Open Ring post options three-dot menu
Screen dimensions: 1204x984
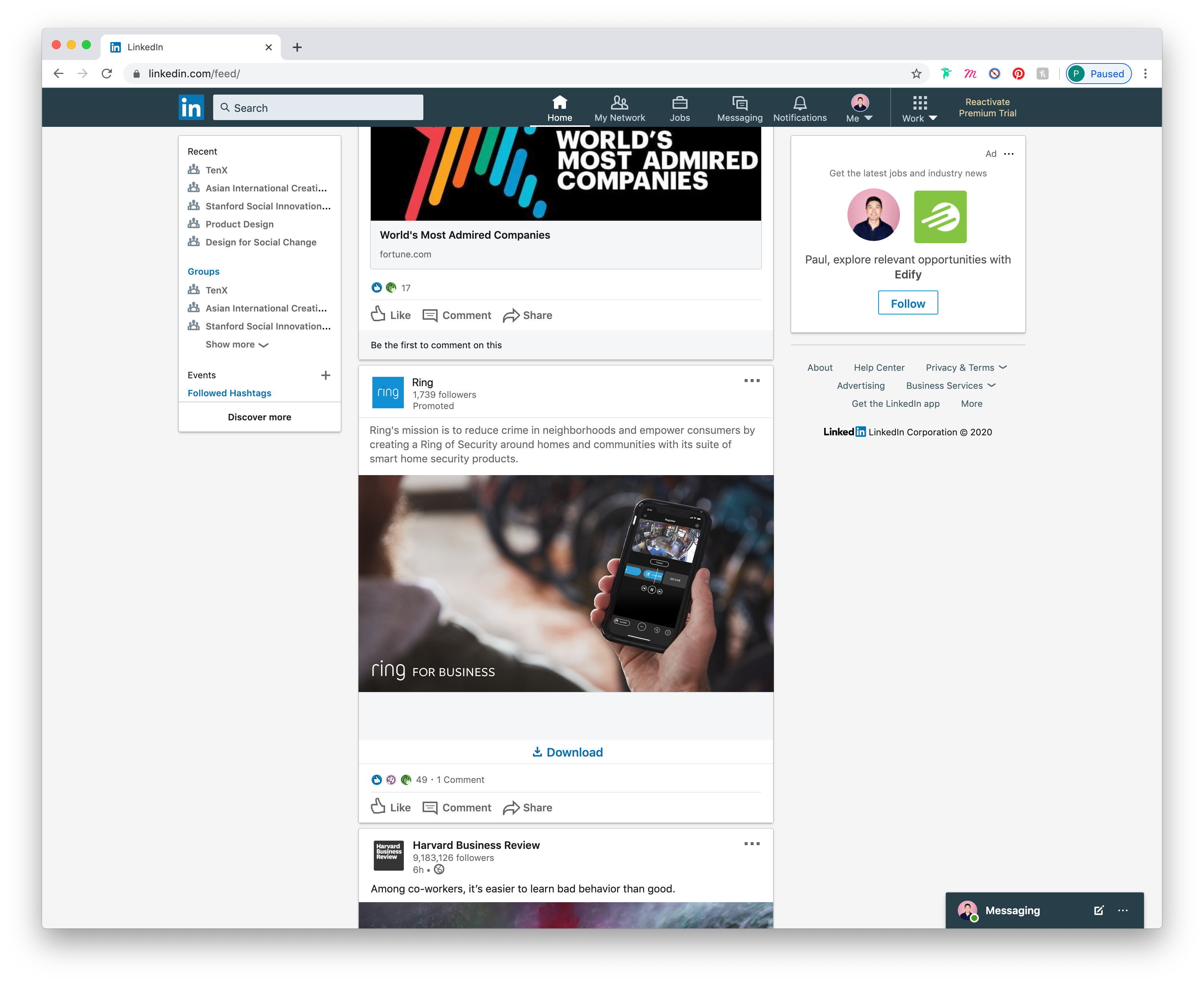coord(752,381)
